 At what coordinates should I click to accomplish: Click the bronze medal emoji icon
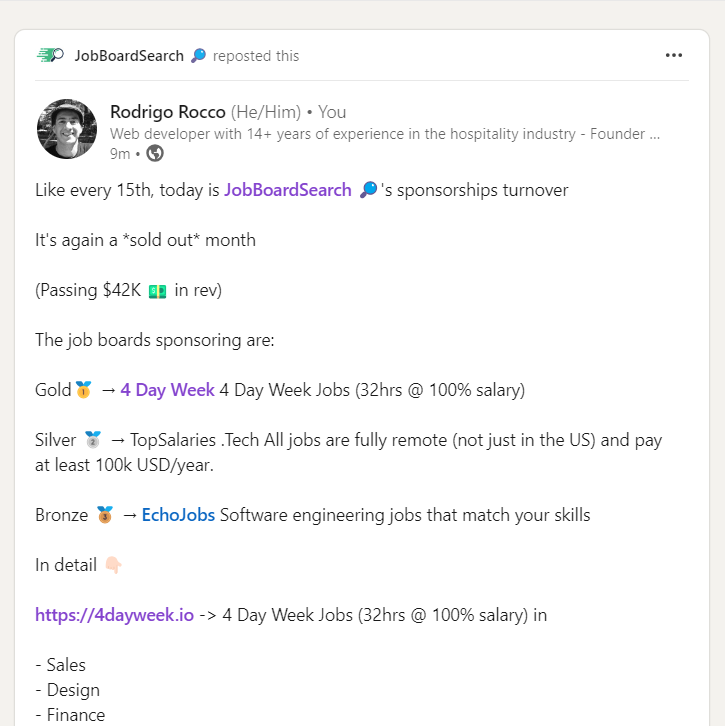point(105,515)
